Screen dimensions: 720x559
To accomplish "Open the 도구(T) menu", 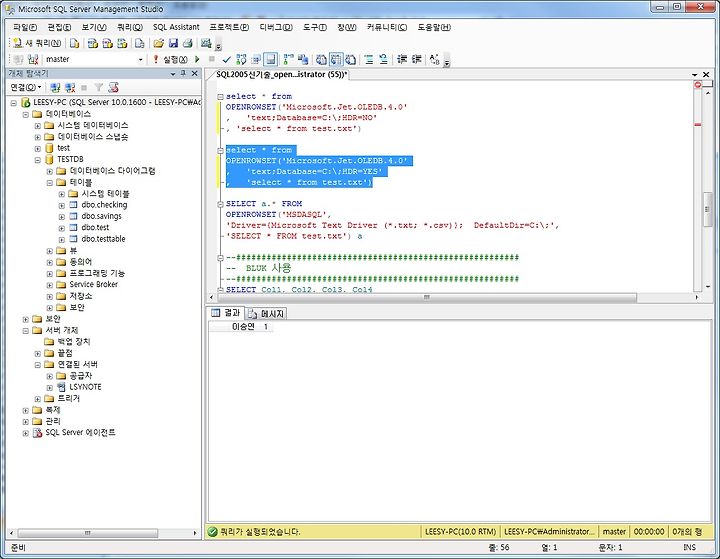I will (x=315, y=27).
